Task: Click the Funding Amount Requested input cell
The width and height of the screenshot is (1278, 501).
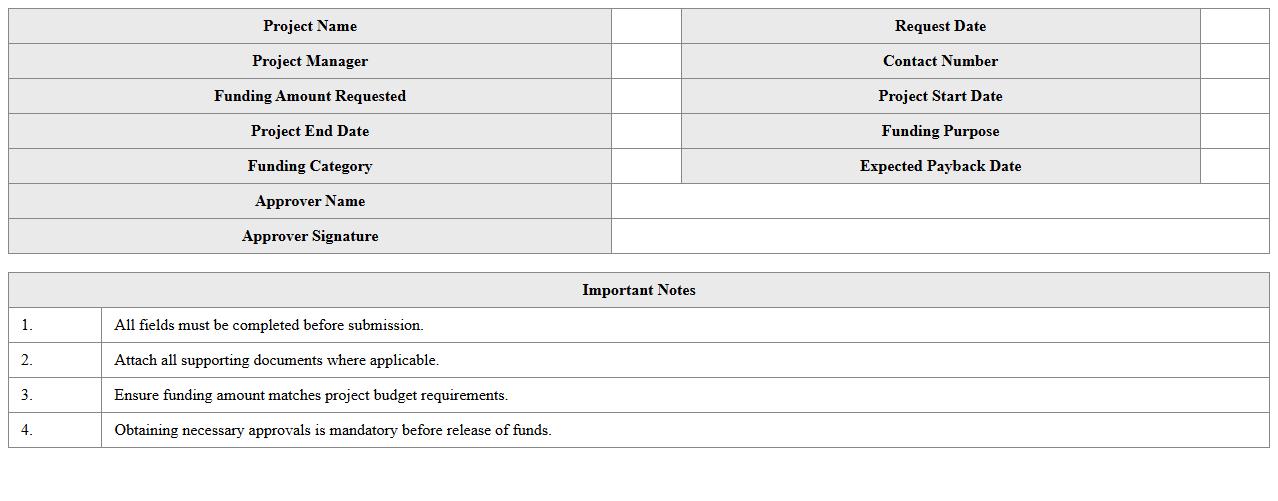Action: pyautogui.click(x=646, y=96)
